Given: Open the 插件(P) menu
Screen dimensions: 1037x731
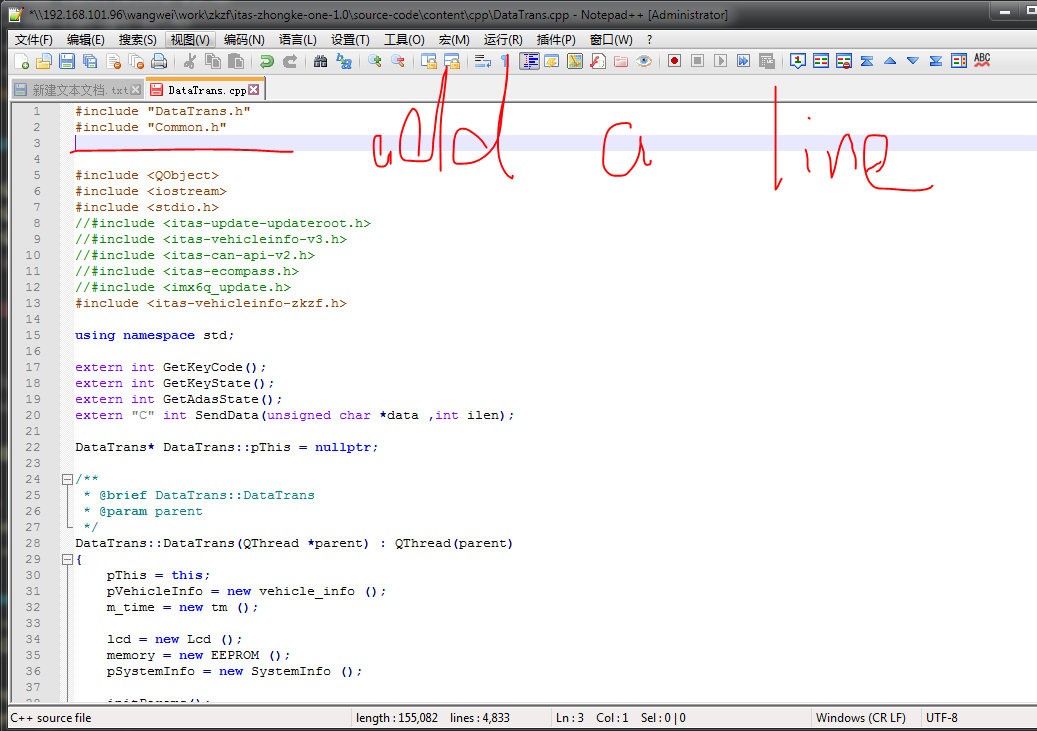Looking at the screenshot, I should pyautogui.click(x=556, y=40).
